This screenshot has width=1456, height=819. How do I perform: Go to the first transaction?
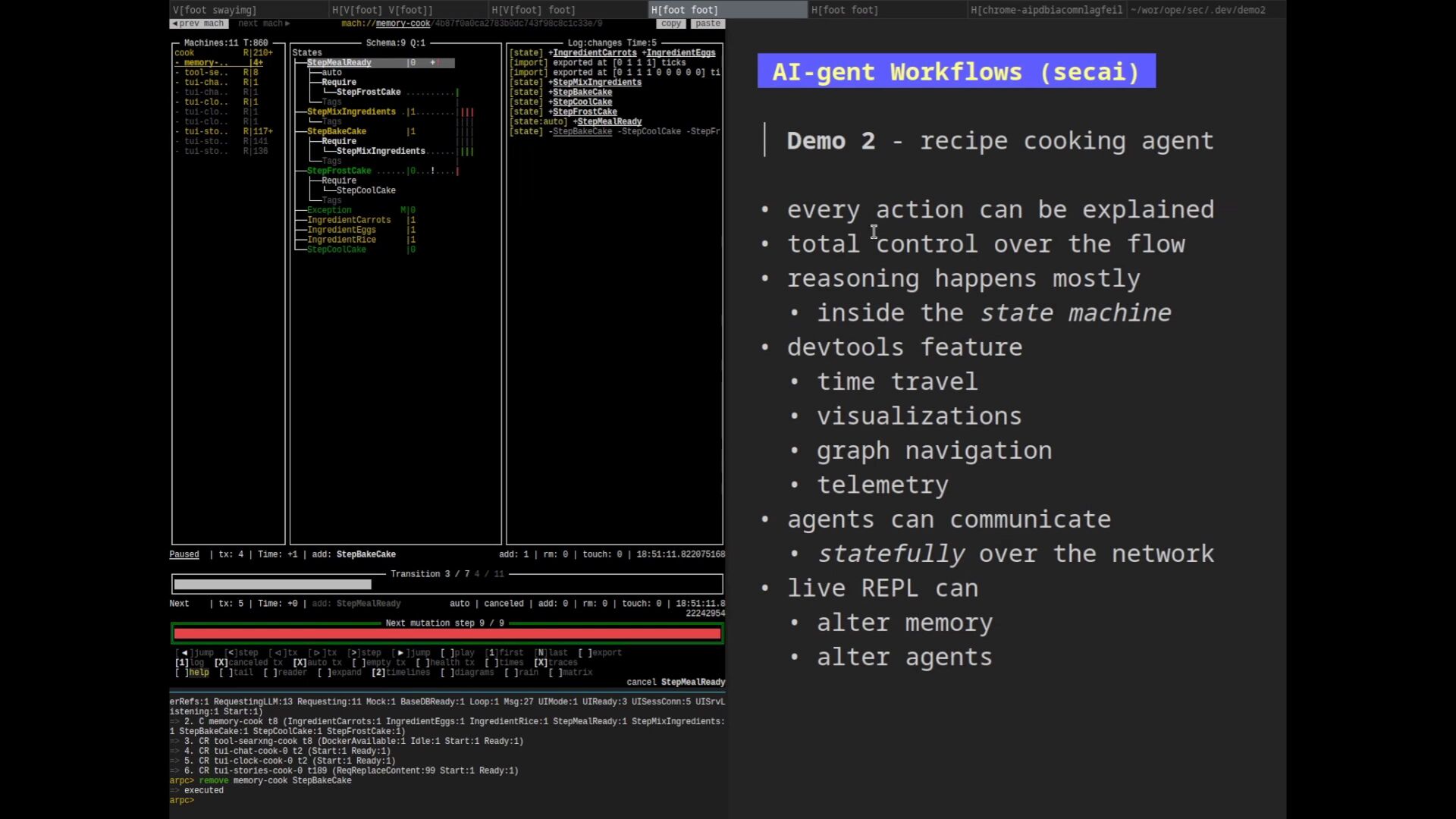pyautogui.click(x=504, y=653)
